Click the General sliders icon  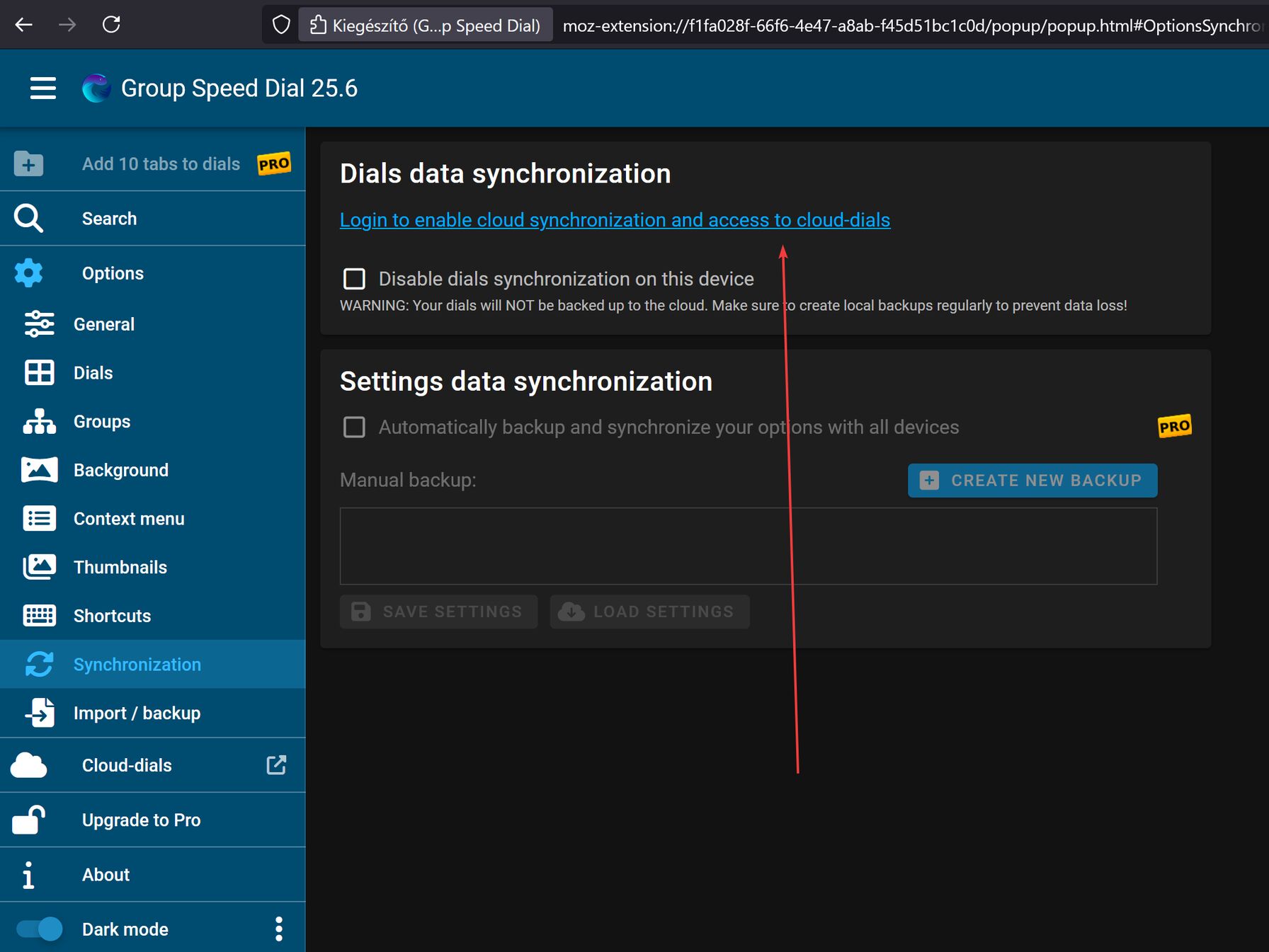click(40, 324)
